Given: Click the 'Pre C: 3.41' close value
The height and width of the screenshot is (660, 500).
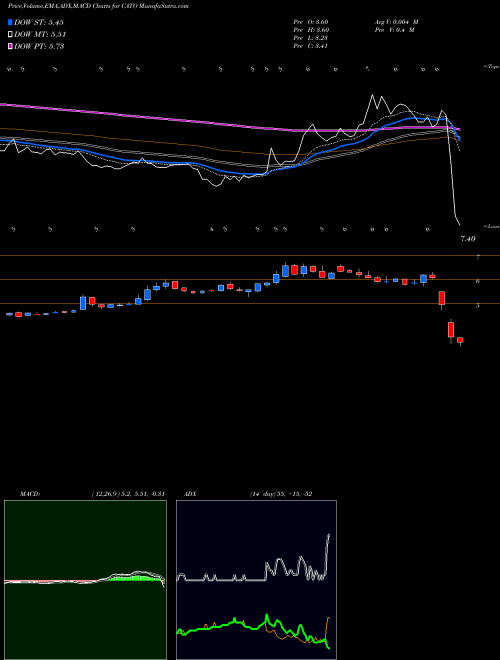Looking at the screenshot, I should [311, 46].
